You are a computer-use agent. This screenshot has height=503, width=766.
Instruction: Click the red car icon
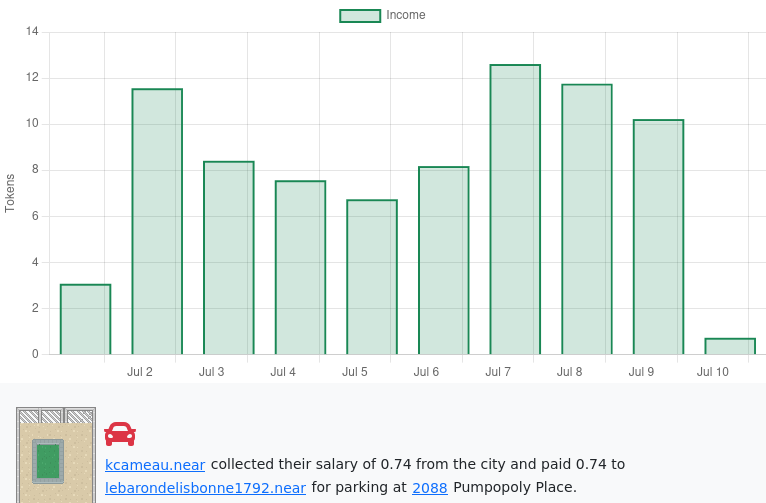tap(120, 434)
